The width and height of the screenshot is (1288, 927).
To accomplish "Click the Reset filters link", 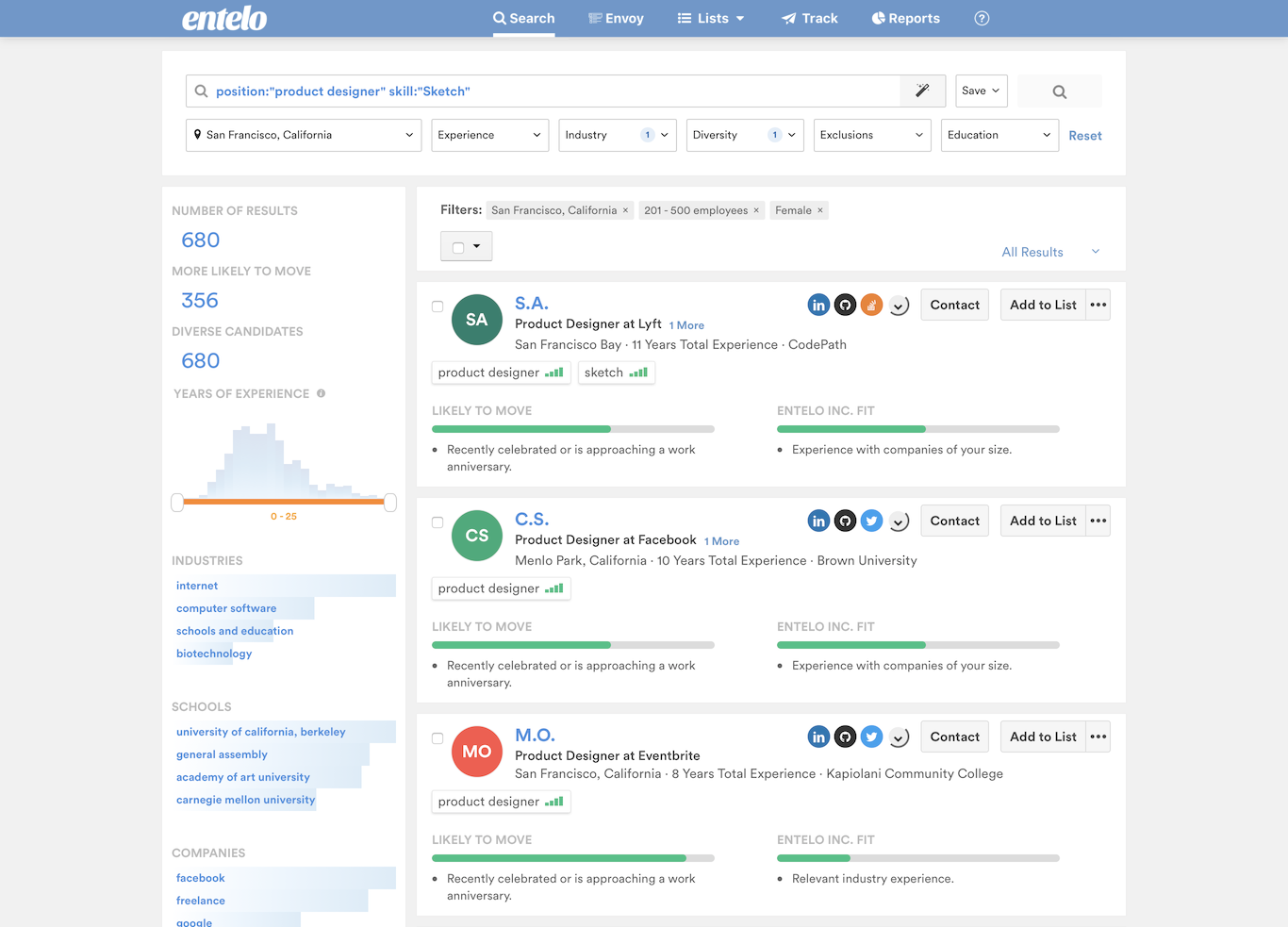I will pos(1084,136).
